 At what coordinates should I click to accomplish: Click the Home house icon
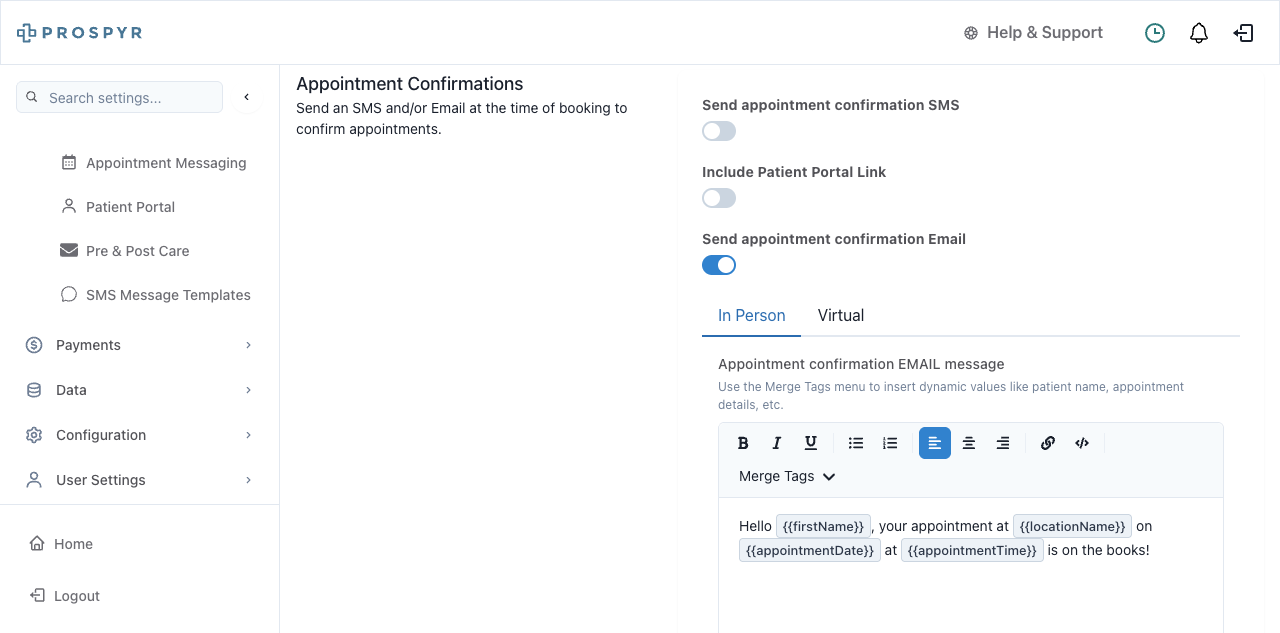pyautogui.click(x=37, y=544)
